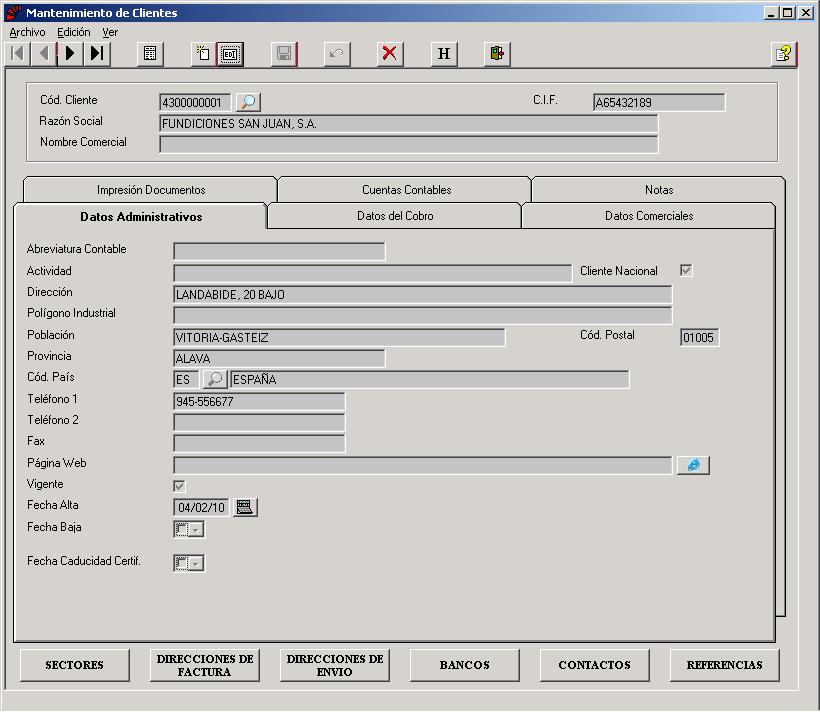Open the Ver menu
This screenshot has height=712, width=820.
point(110,32)
